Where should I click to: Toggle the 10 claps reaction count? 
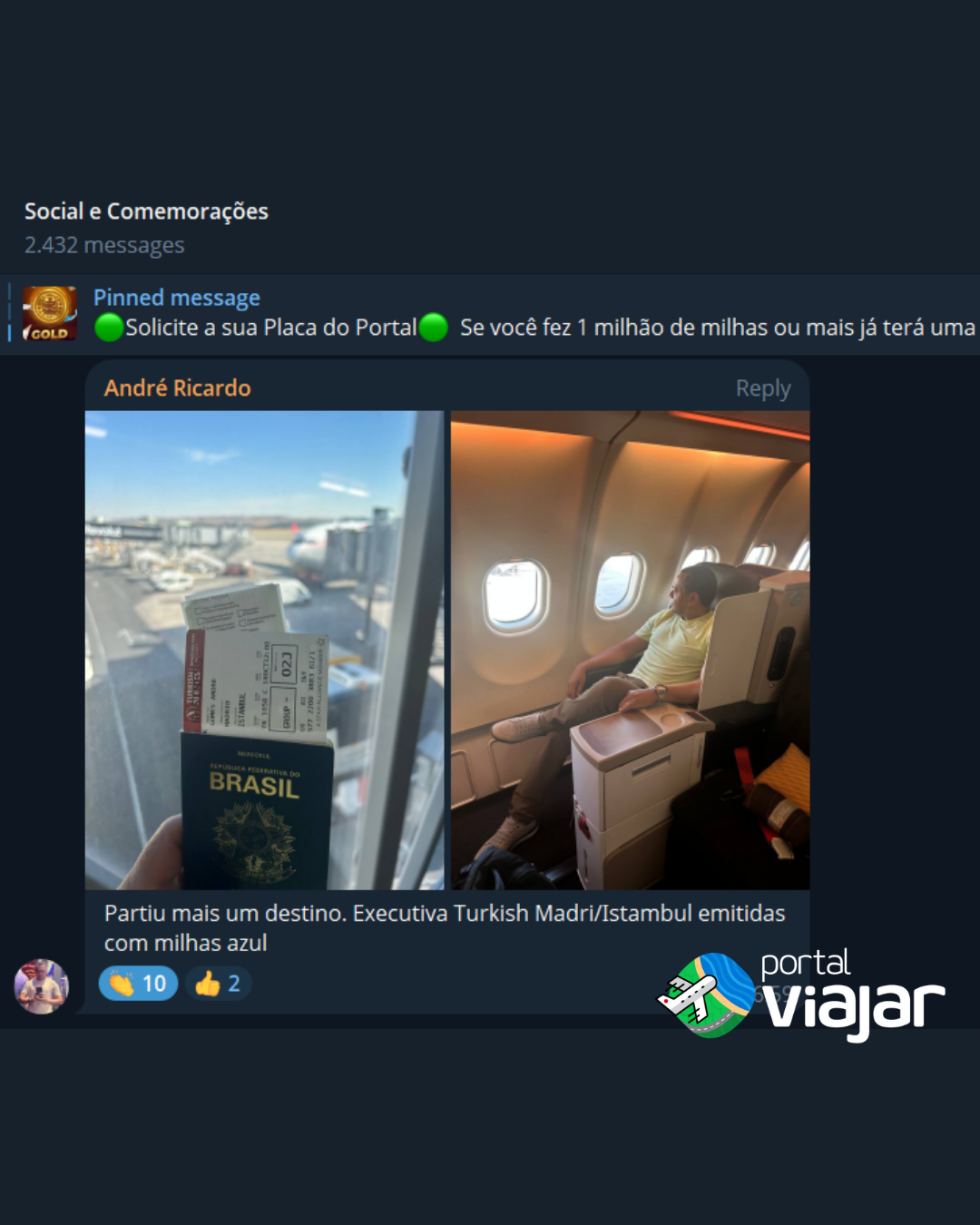coord(138,984)
